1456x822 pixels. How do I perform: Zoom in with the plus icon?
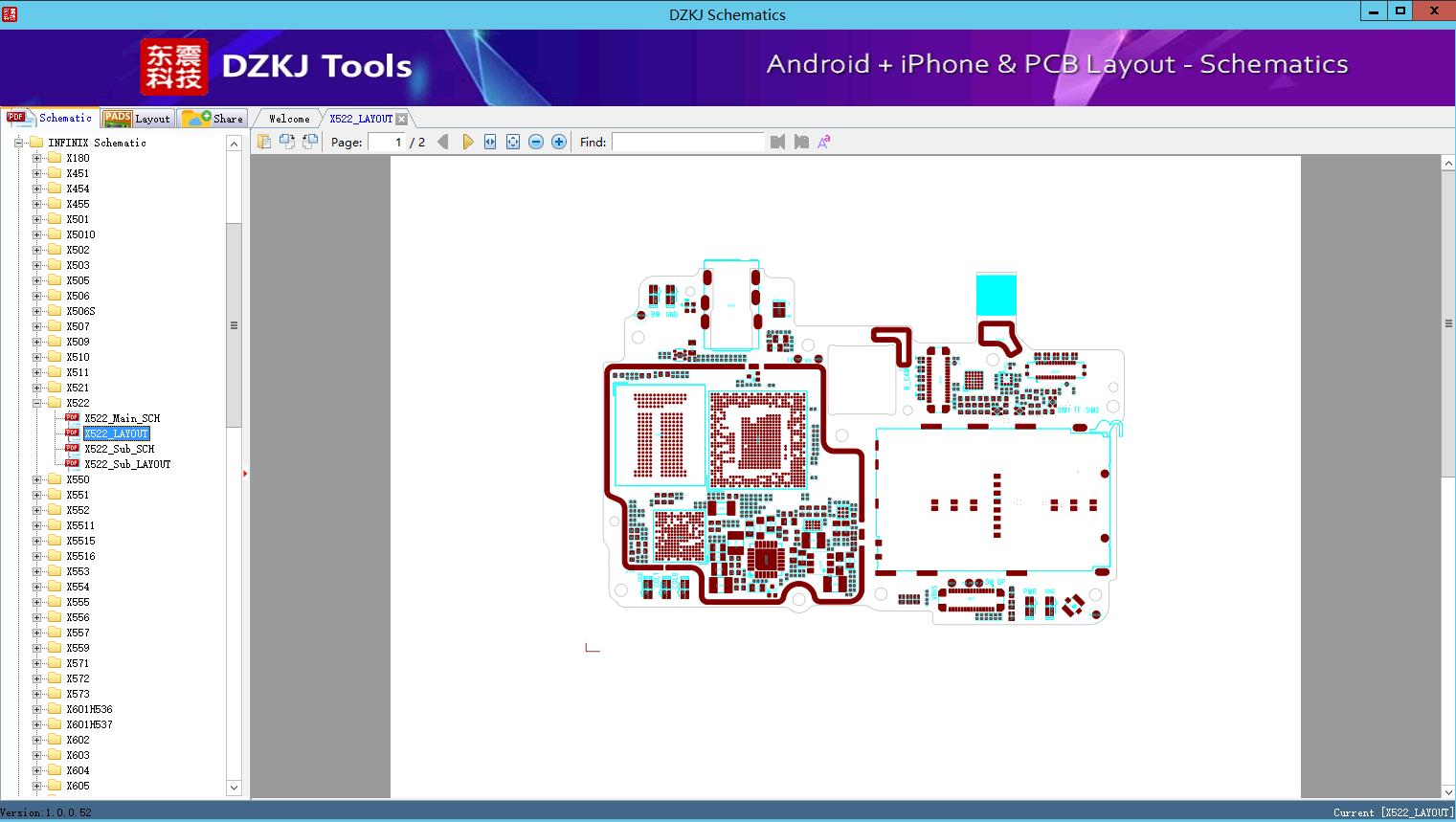click(559, 142)
